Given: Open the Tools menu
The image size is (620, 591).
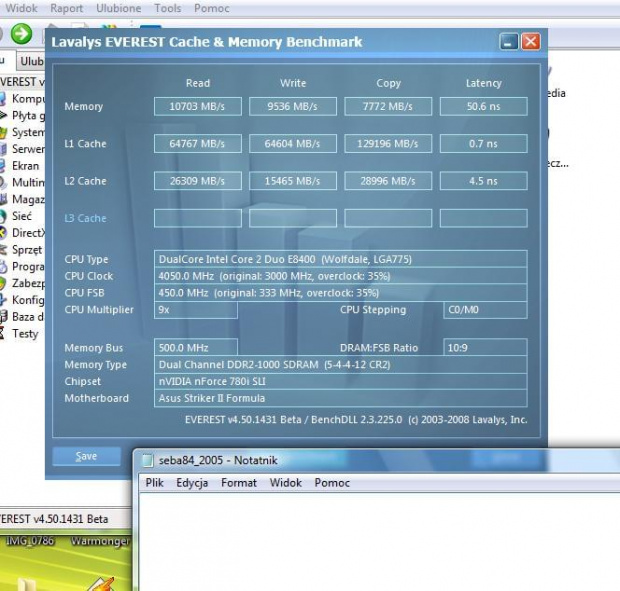Looking at the screenshot, I should click(168, 8).
